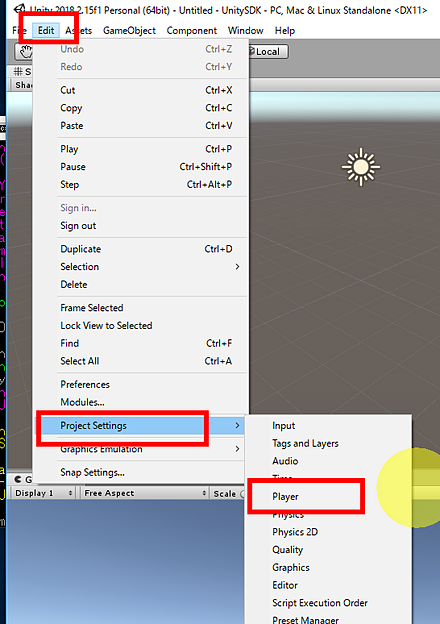The image size is (440, 624).
Task: Click the Unity logo in title bar
Action: (20, 9)
